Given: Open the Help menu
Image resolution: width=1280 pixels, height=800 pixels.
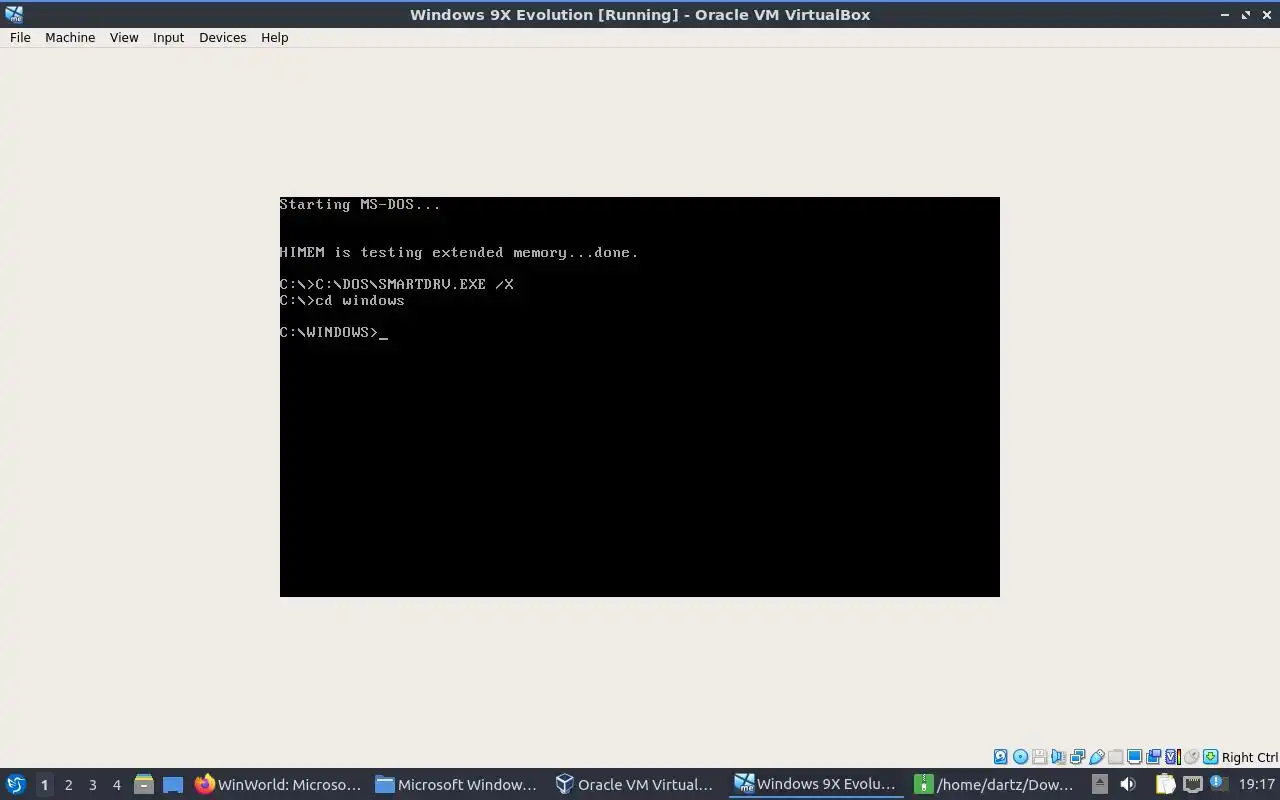Looking at the screenshot, I should (274, 37).
